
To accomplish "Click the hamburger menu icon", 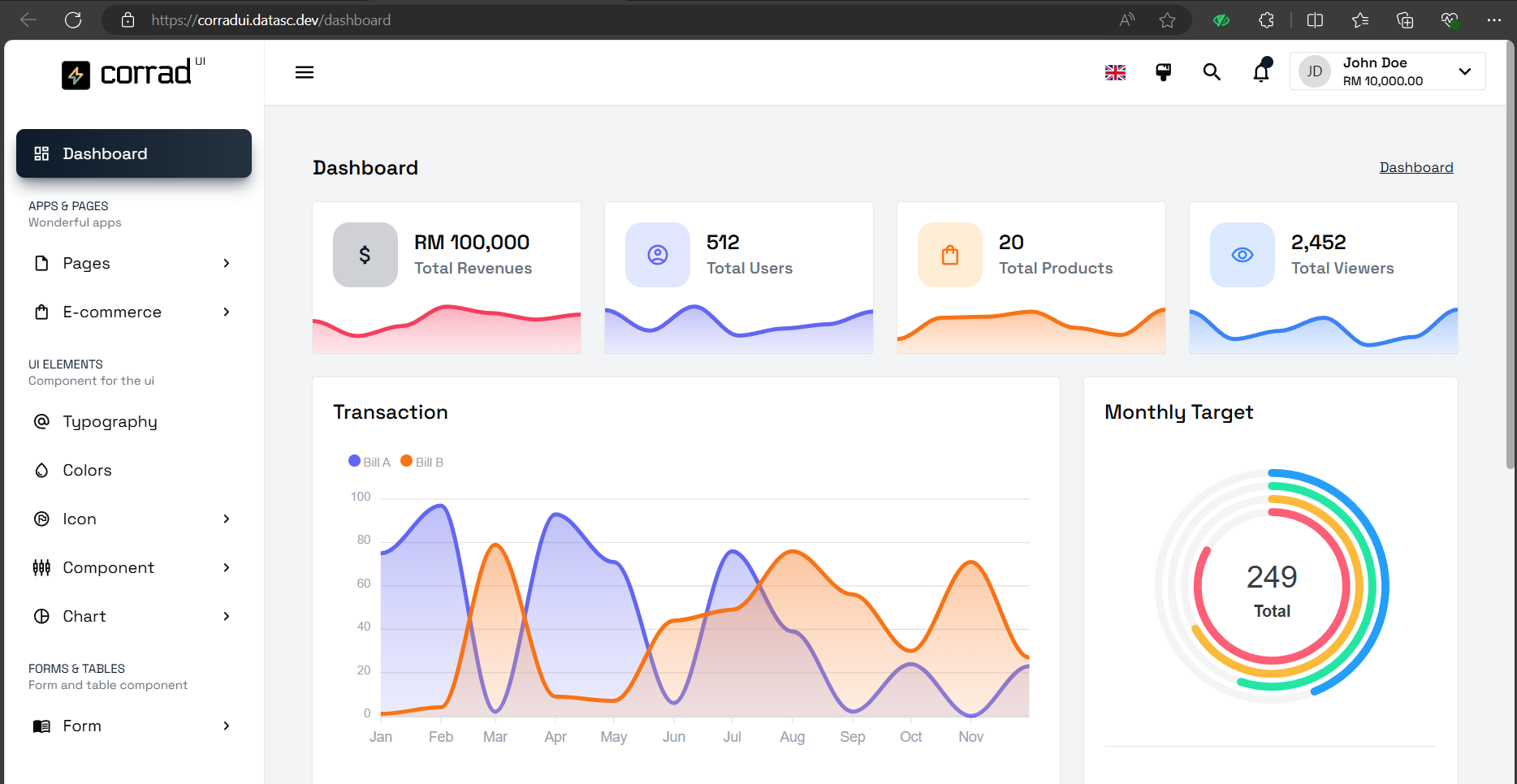I will [x=305, y=72].
